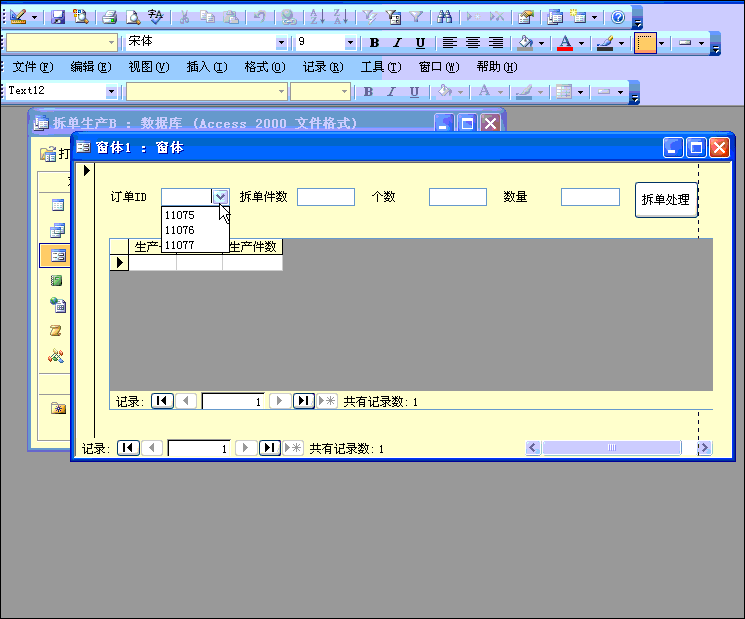Click the 数量 input field

point(590,197)
